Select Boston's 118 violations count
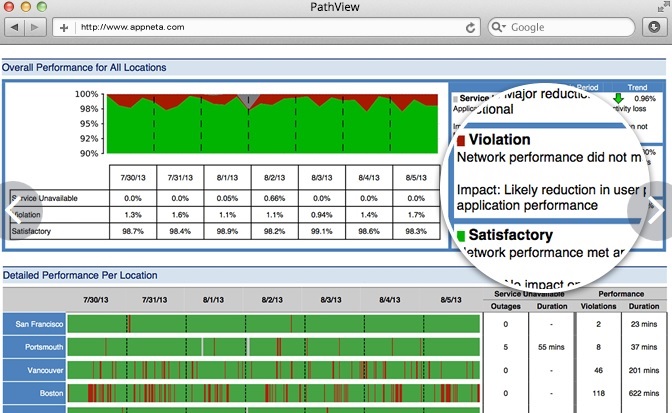672x413 pixels. tap(598, 393)
